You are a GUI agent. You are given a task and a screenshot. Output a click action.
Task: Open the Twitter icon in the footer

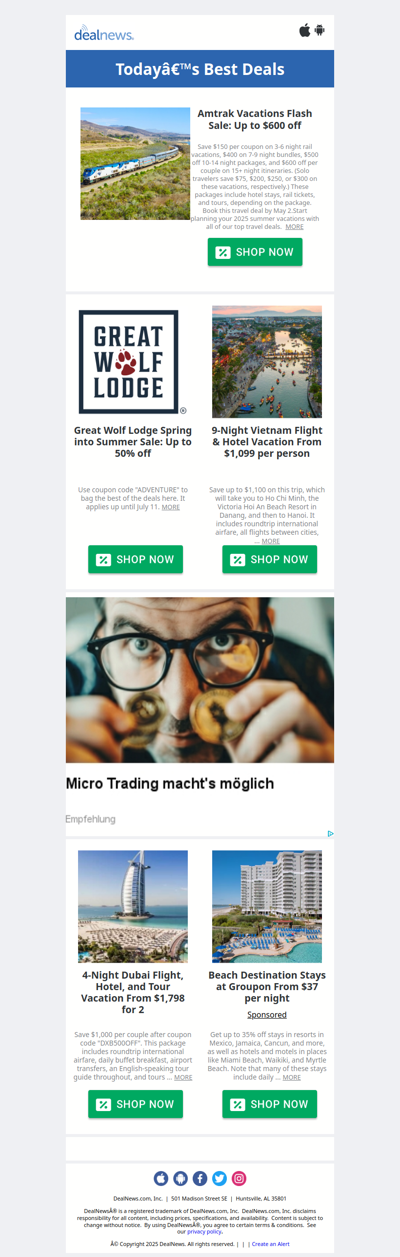click(219, 1179)
